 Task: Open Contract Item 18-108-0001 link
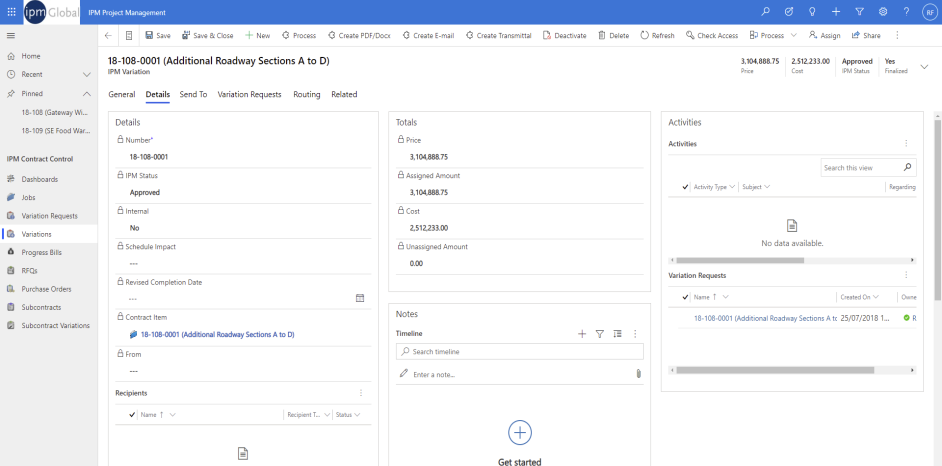click(217, 334)
